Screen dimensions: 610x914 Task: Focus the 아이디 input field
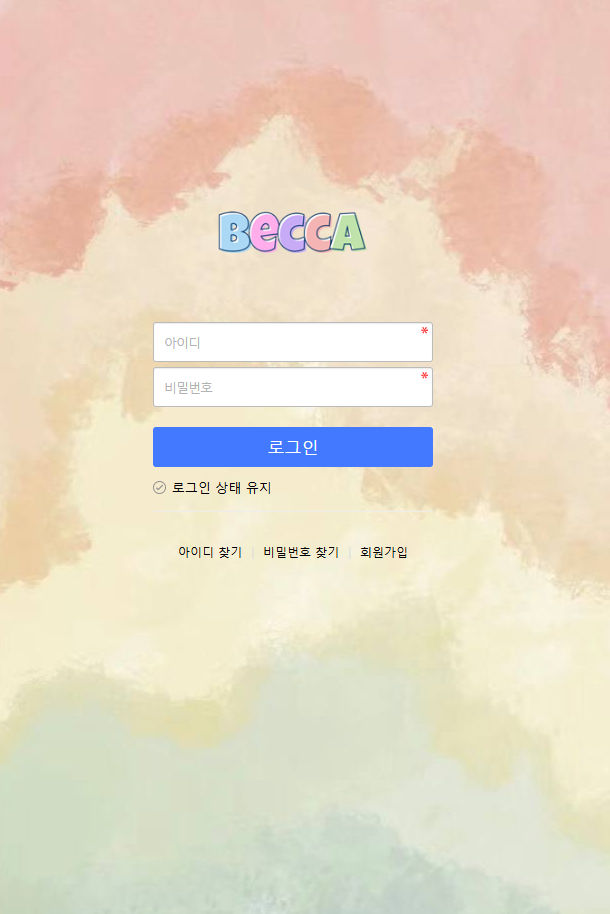click(293, 342)
